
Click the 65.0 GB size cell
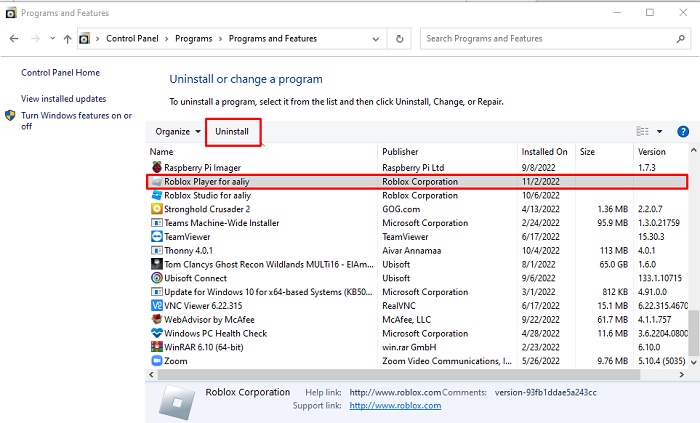pyautogui.click(x=613, y=265)
